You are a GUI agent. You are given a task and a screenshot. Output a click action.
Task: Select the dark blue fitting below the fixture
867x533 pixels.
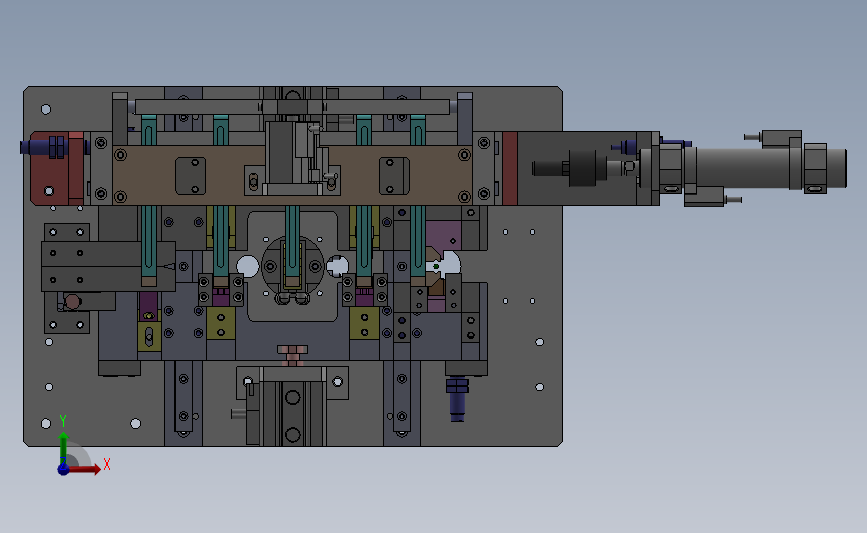pyautogui.click(x=457, y=399)
